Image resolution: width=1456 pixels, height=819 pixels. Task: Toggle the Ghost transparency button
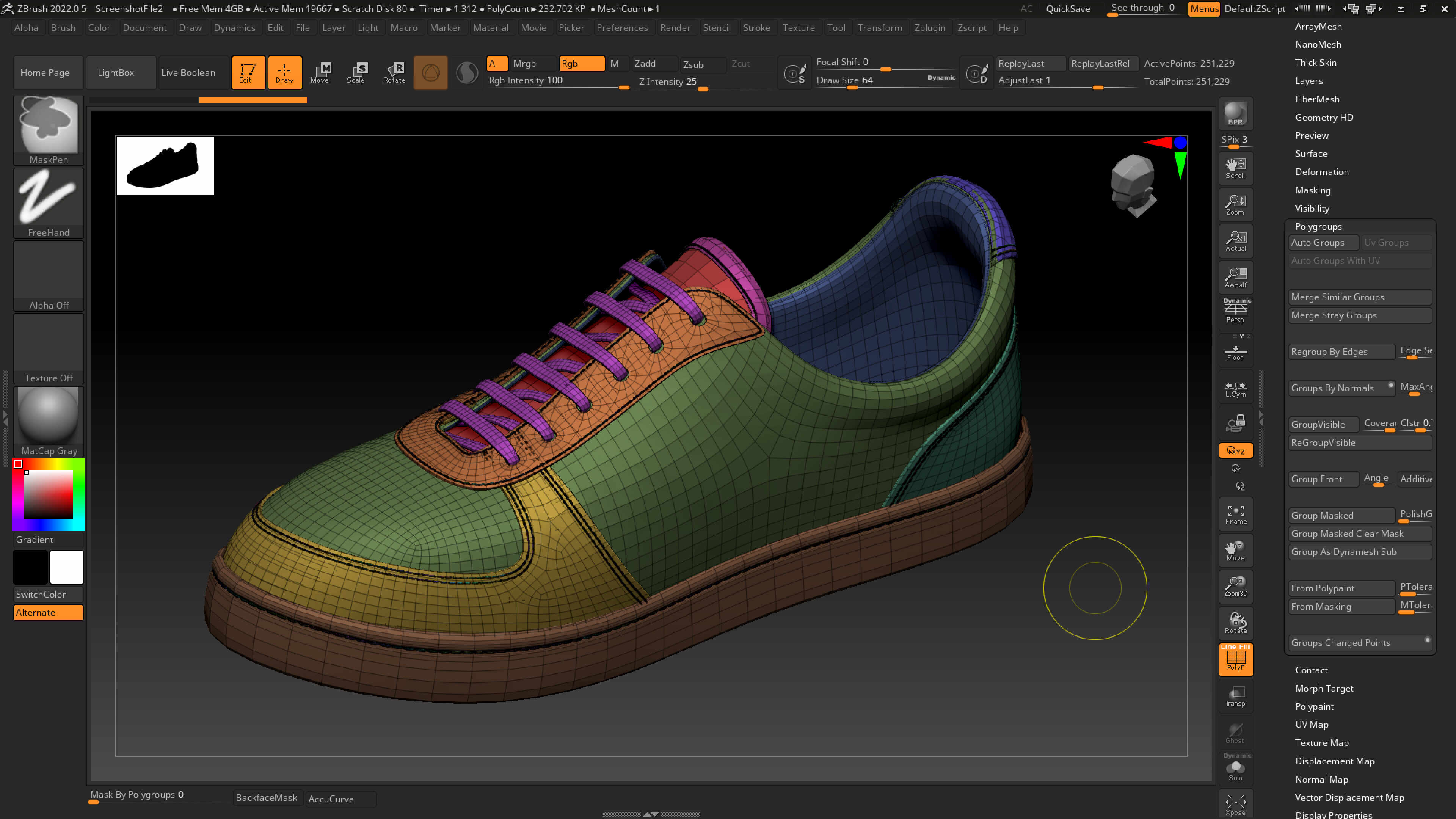(1236, 732)
